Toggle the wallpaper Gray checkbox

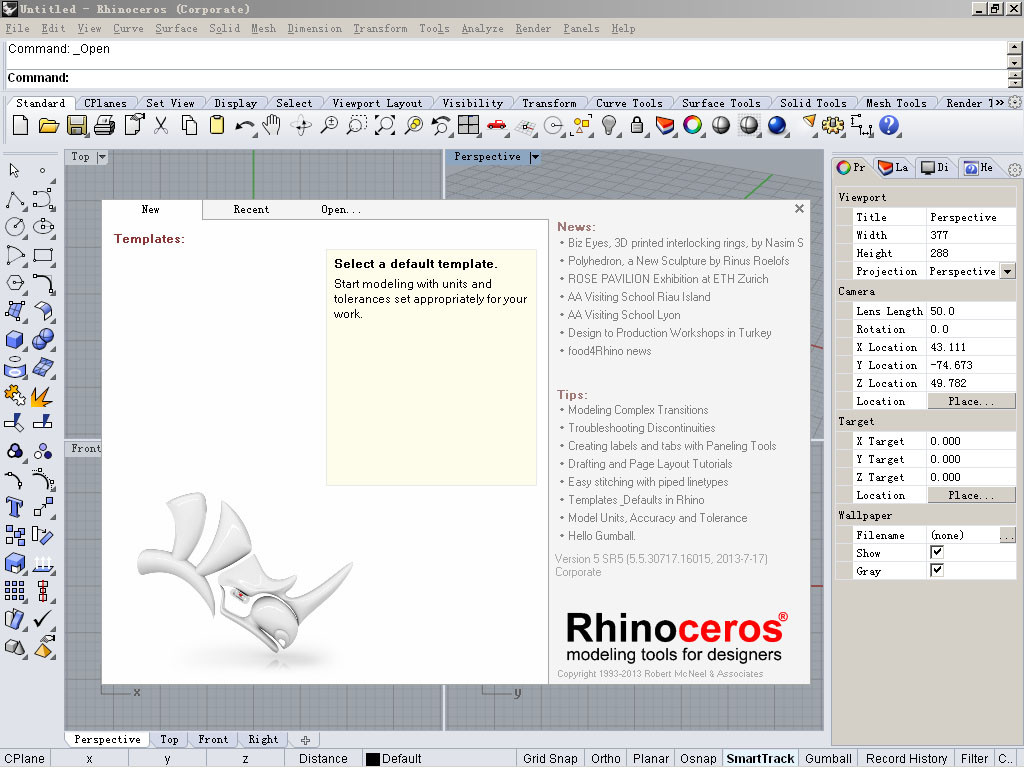[x=937, y=570]
